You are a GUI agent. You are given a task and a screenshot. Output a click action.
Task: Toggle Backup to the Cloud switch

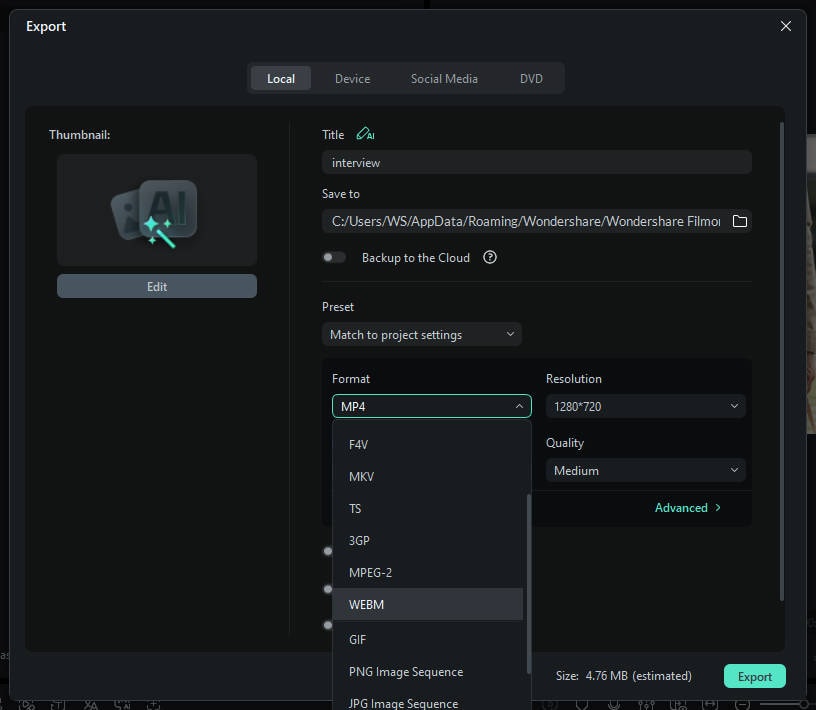(x=334, y=257)
